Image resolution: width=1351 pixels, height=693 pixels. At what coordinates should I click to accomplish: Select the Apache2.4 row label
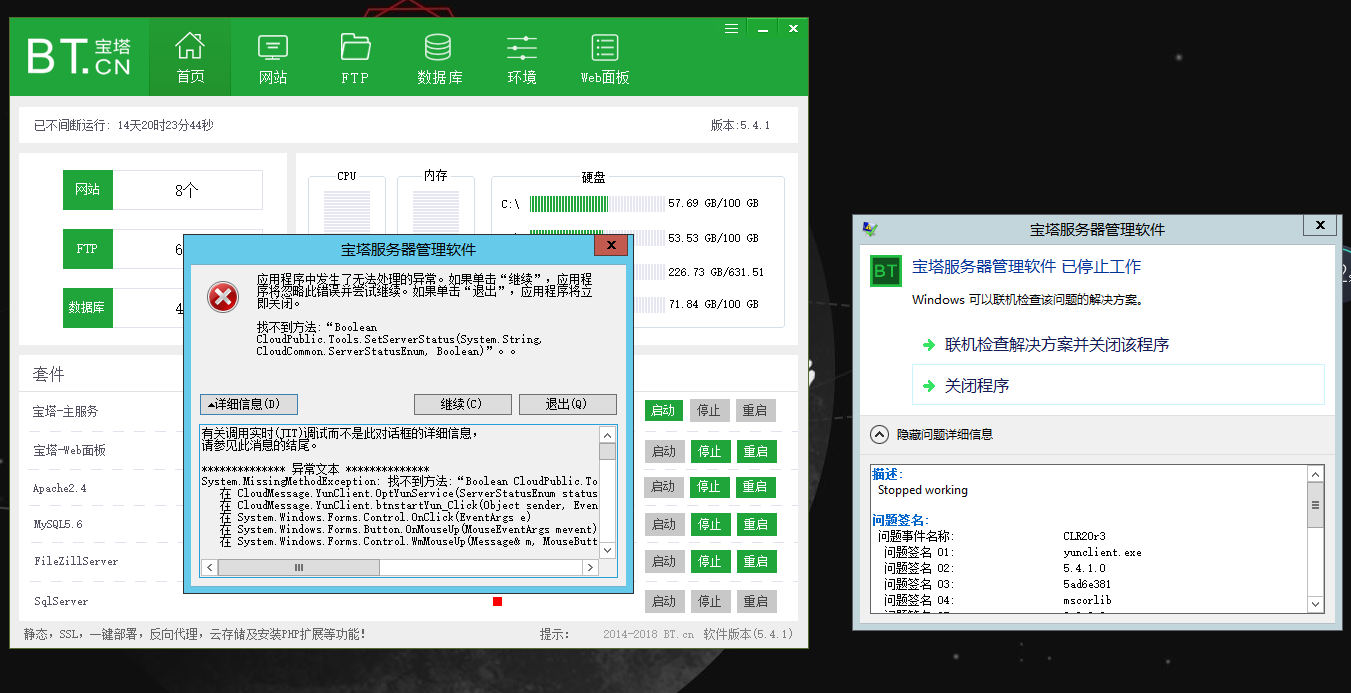[60, 488]
